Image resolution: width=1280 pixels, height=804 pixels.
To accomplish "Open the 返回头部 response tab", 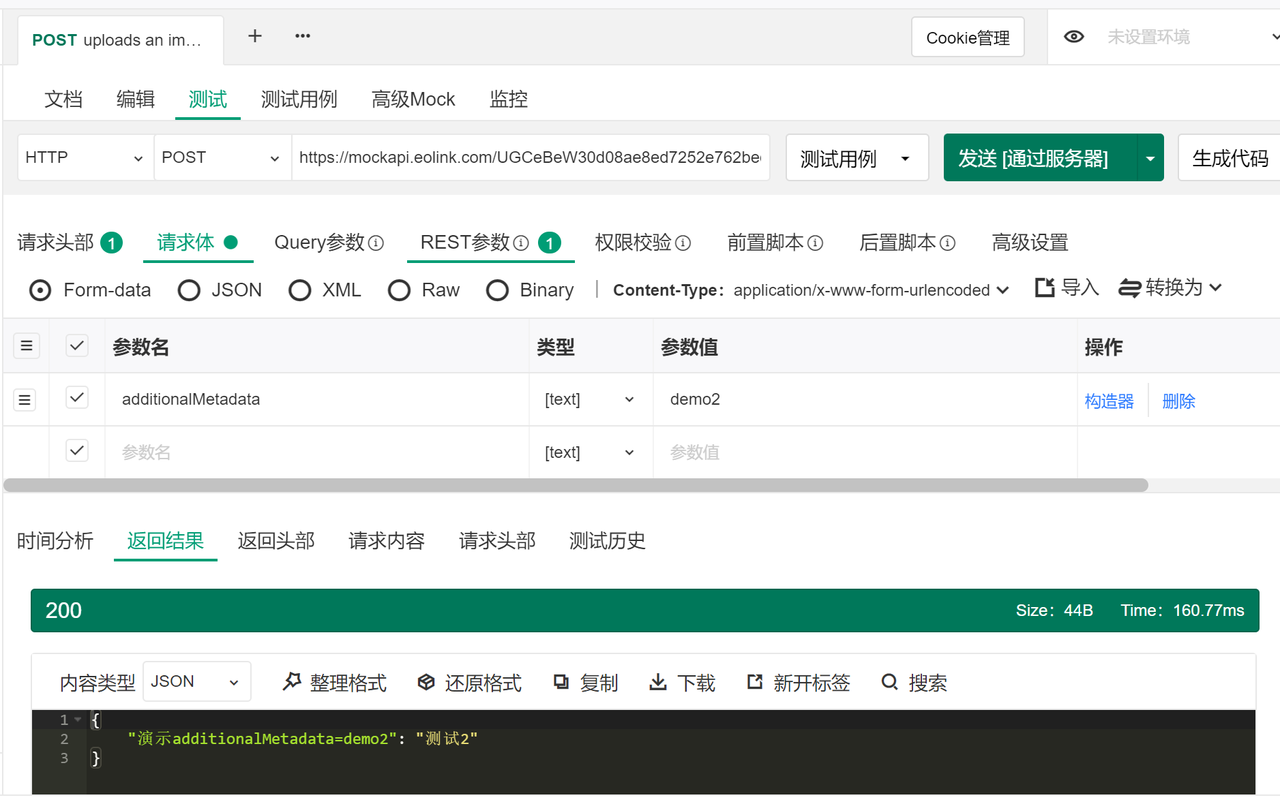I will tap(276, 541).
